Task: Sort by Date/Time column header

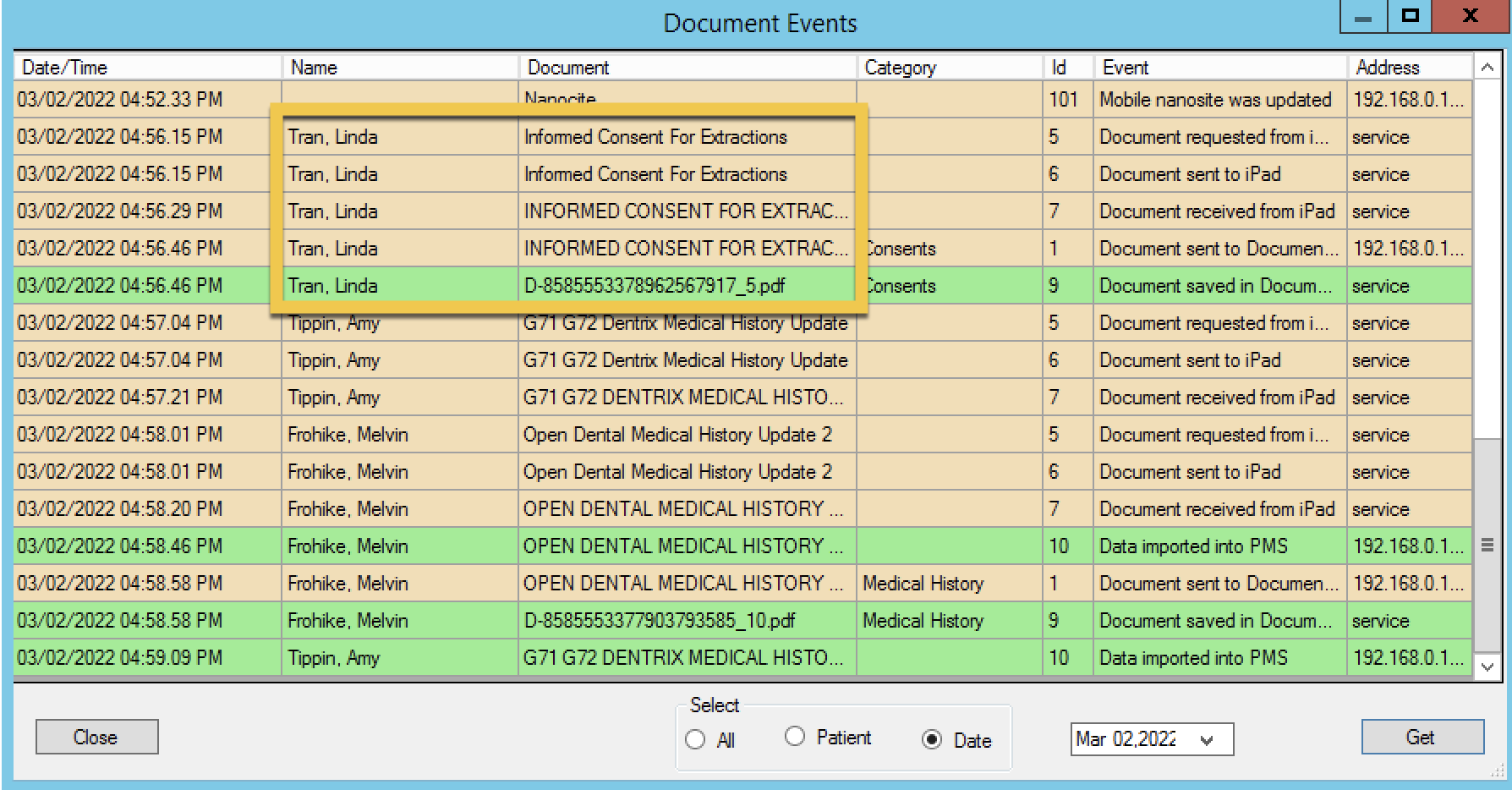Action: [x=147, y=68]
